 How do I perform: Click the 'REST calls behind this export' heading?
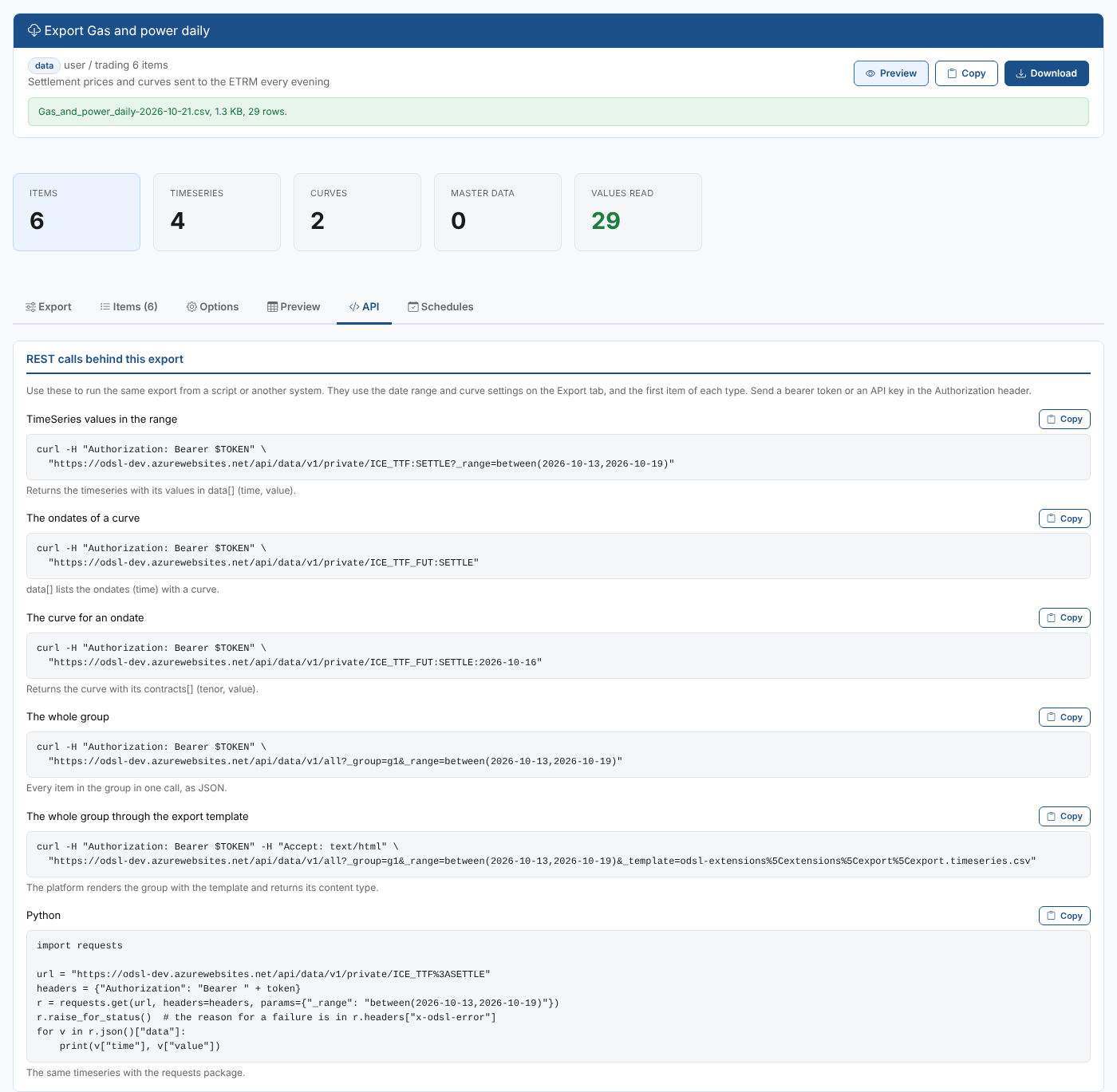105,359
